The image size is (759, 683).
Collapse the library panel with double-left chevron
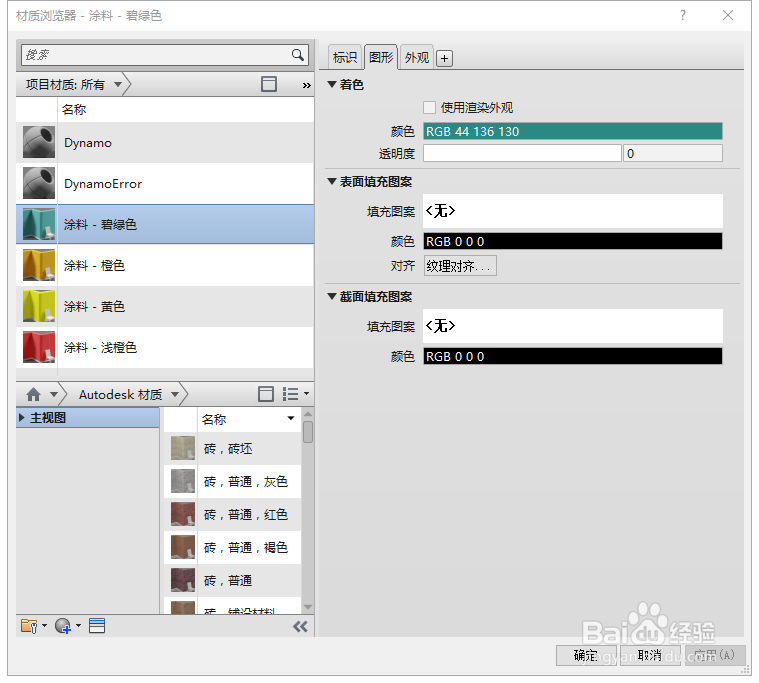click(x=300, y=627)
